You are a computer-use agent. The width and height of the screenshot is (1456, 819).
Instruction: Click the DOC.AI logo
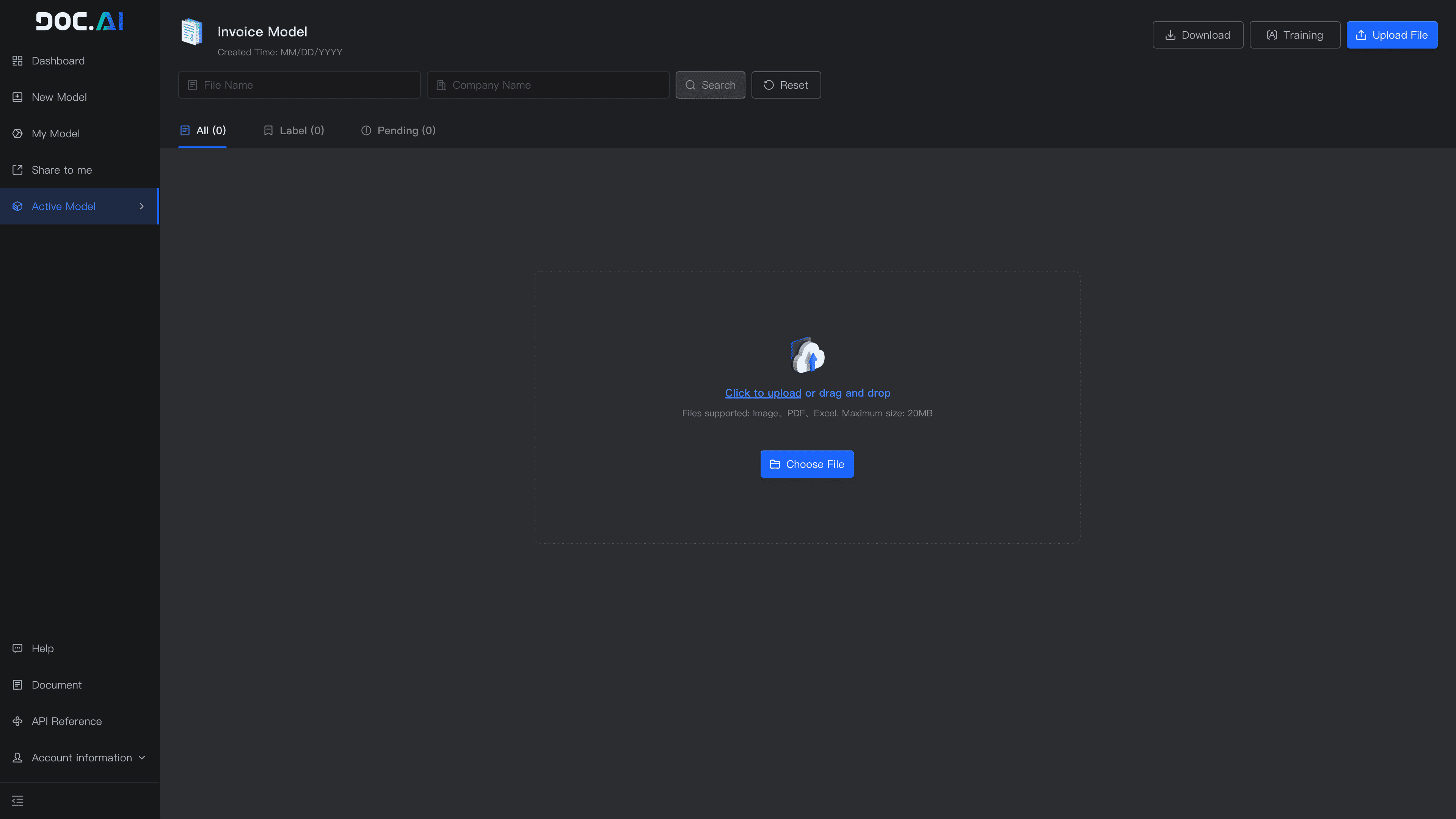[x=80, y=22]
